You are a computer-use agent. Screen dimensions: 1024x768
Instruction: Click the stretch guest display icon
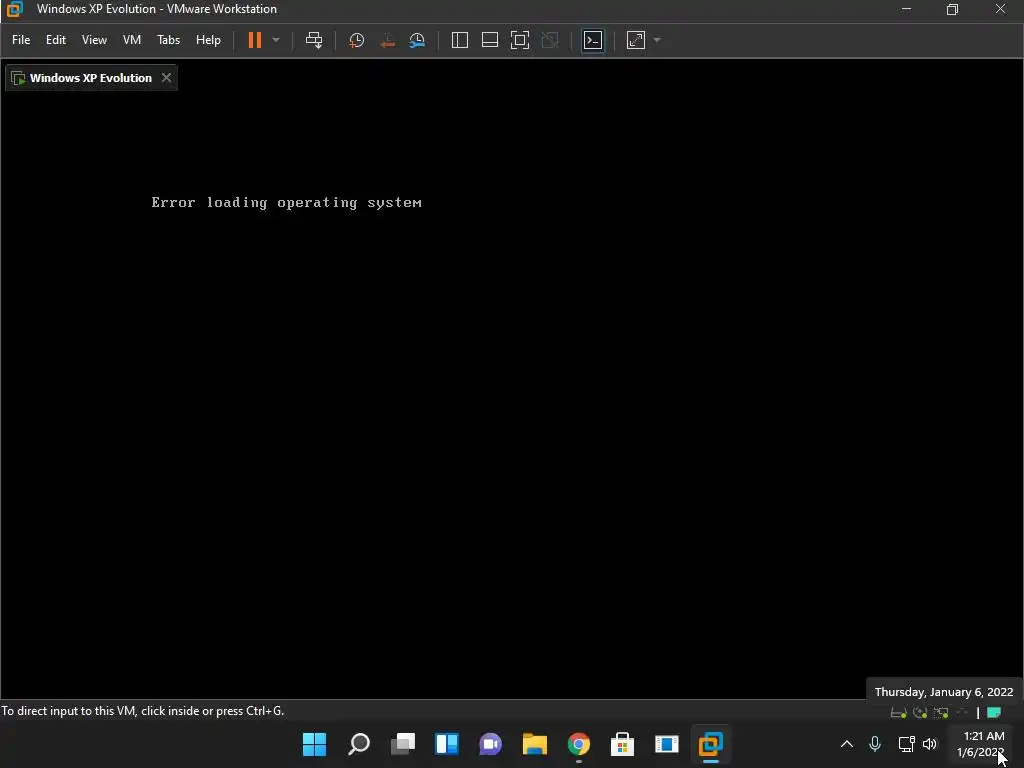pyautogui.click(x=636, y=40)
